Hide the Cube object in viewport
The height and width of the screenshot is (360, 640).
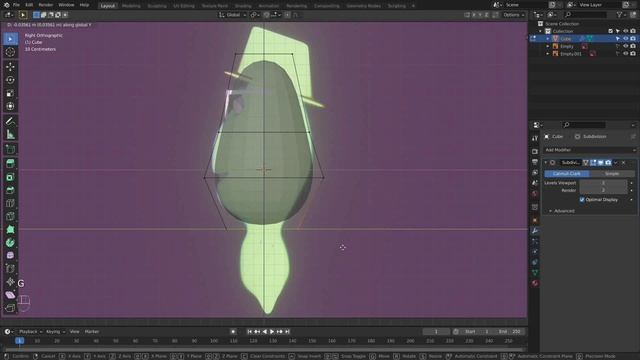pyautogui.click(x=625, y=38)
